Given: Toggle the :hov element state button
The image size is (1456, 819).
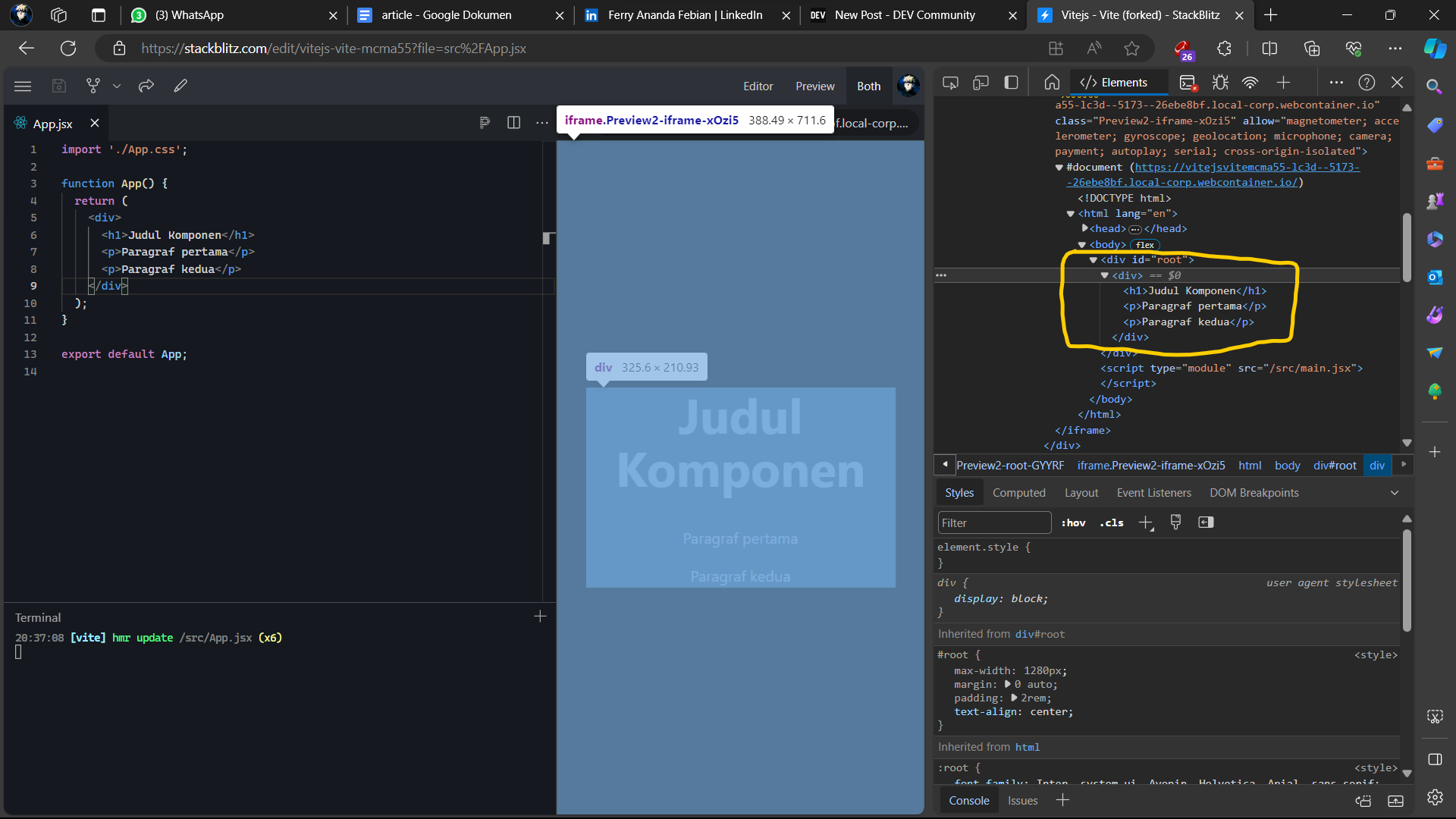Looking at the screenshot, I should (x=1073, y=523).
